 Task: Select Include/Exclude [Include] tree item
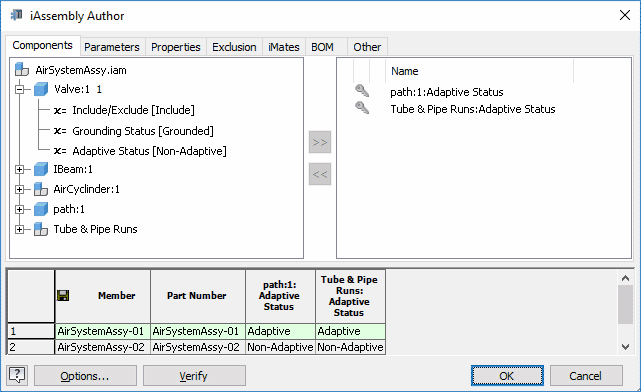[x=133, y=110]
